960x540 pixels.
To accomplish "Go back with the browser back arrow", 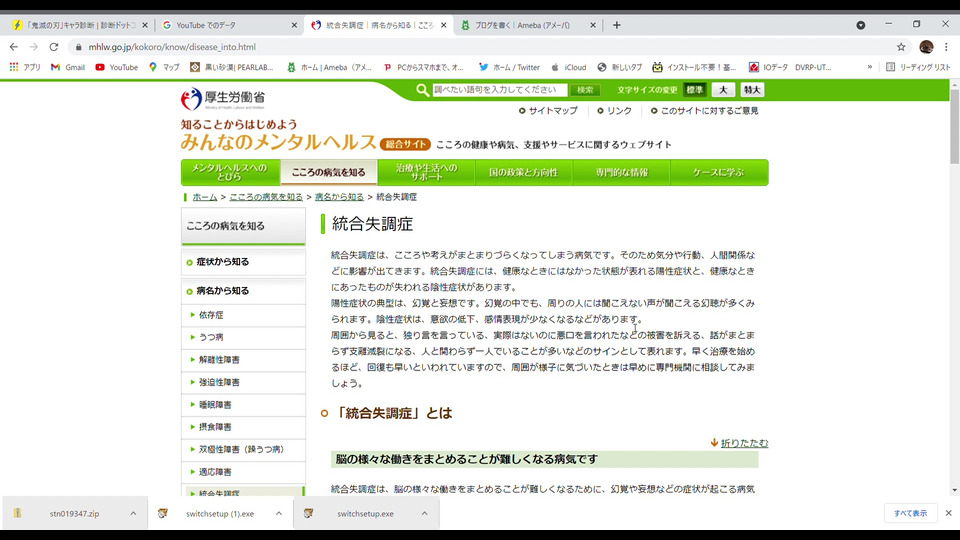I will coord(13,47).
